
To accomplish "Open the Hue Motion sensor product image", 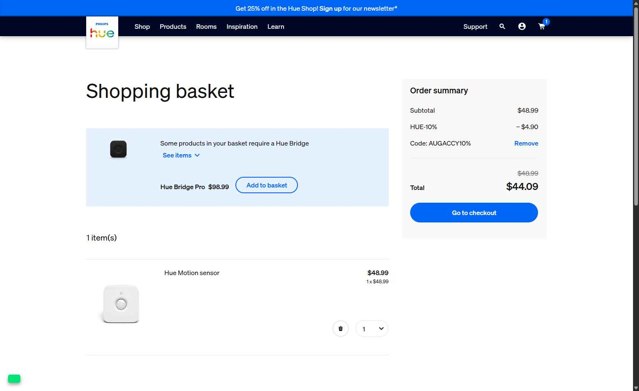I will pos(121,304).
